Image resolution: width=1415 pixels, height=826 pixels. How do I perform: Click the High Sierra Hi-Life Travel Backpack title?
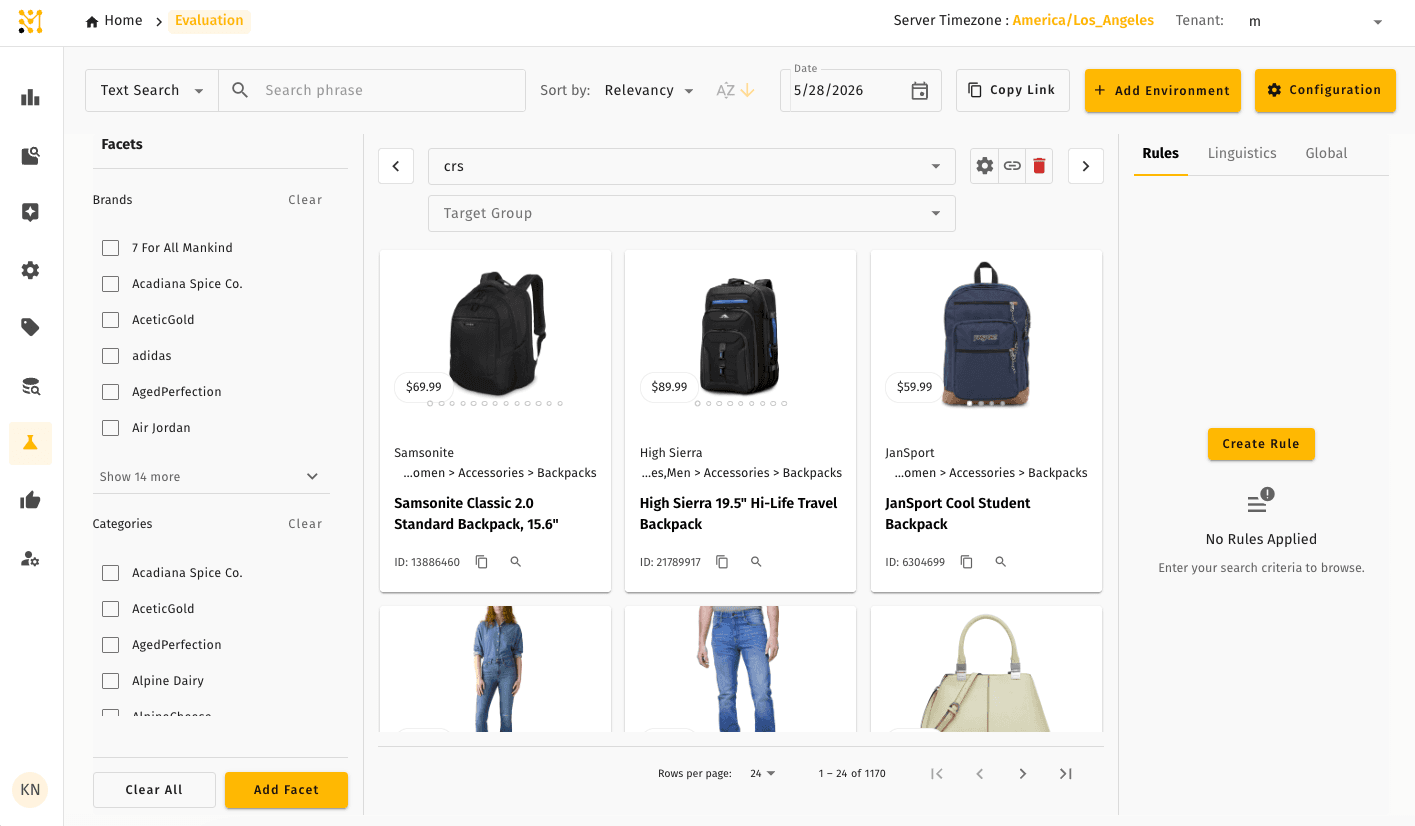(739, 514)
